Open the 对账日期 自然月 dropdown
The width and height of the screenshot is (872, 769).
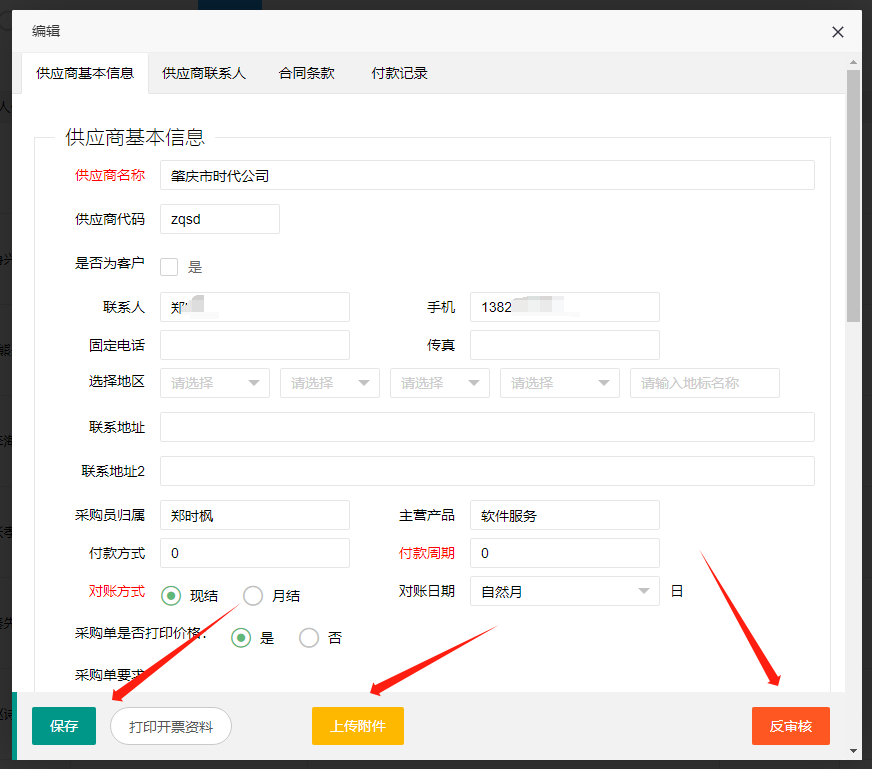(x=564, y=591)
